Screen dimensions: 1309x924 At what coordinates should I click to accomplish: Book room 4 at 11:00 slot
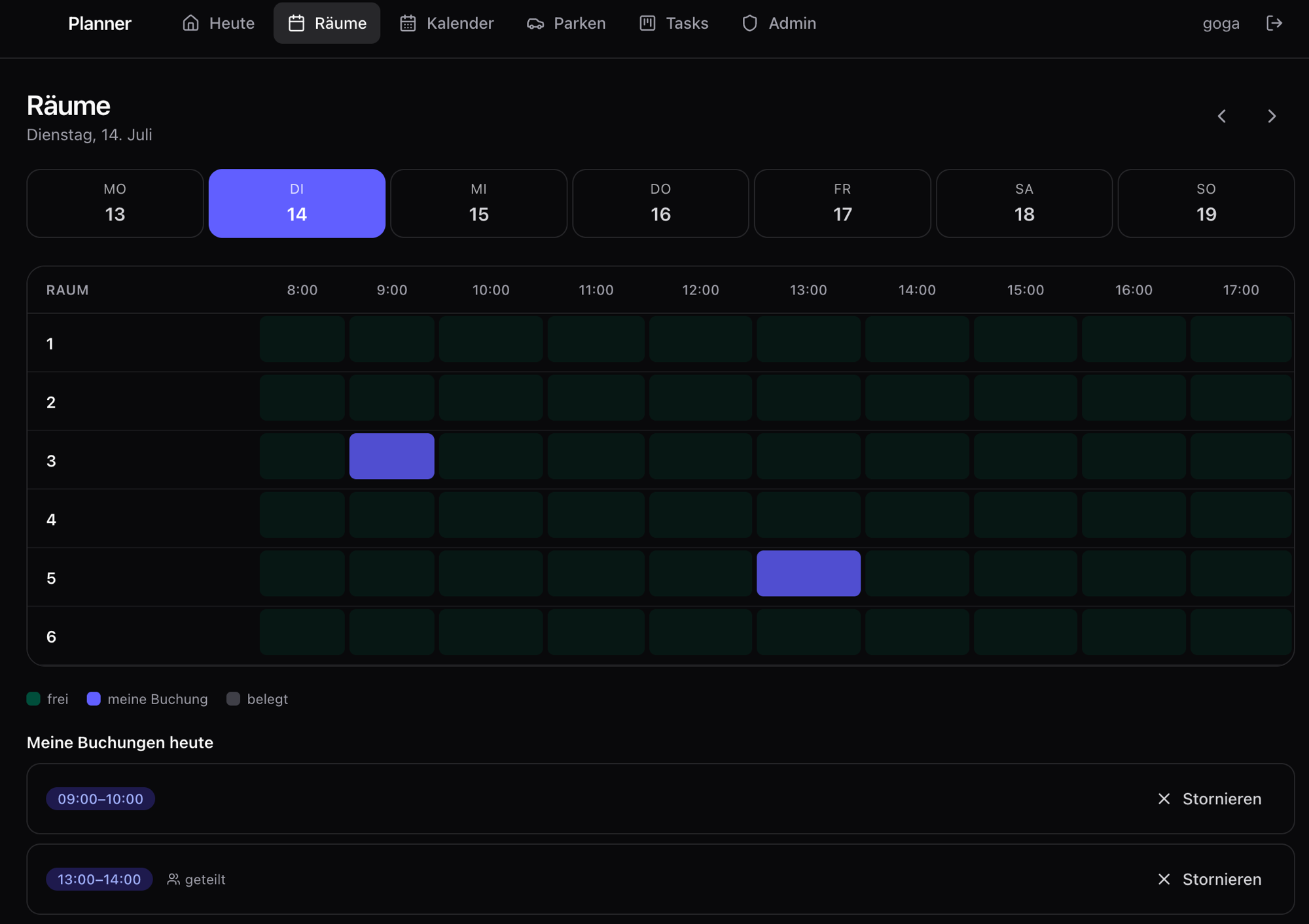pyautogui.click(x=596, y=515)
